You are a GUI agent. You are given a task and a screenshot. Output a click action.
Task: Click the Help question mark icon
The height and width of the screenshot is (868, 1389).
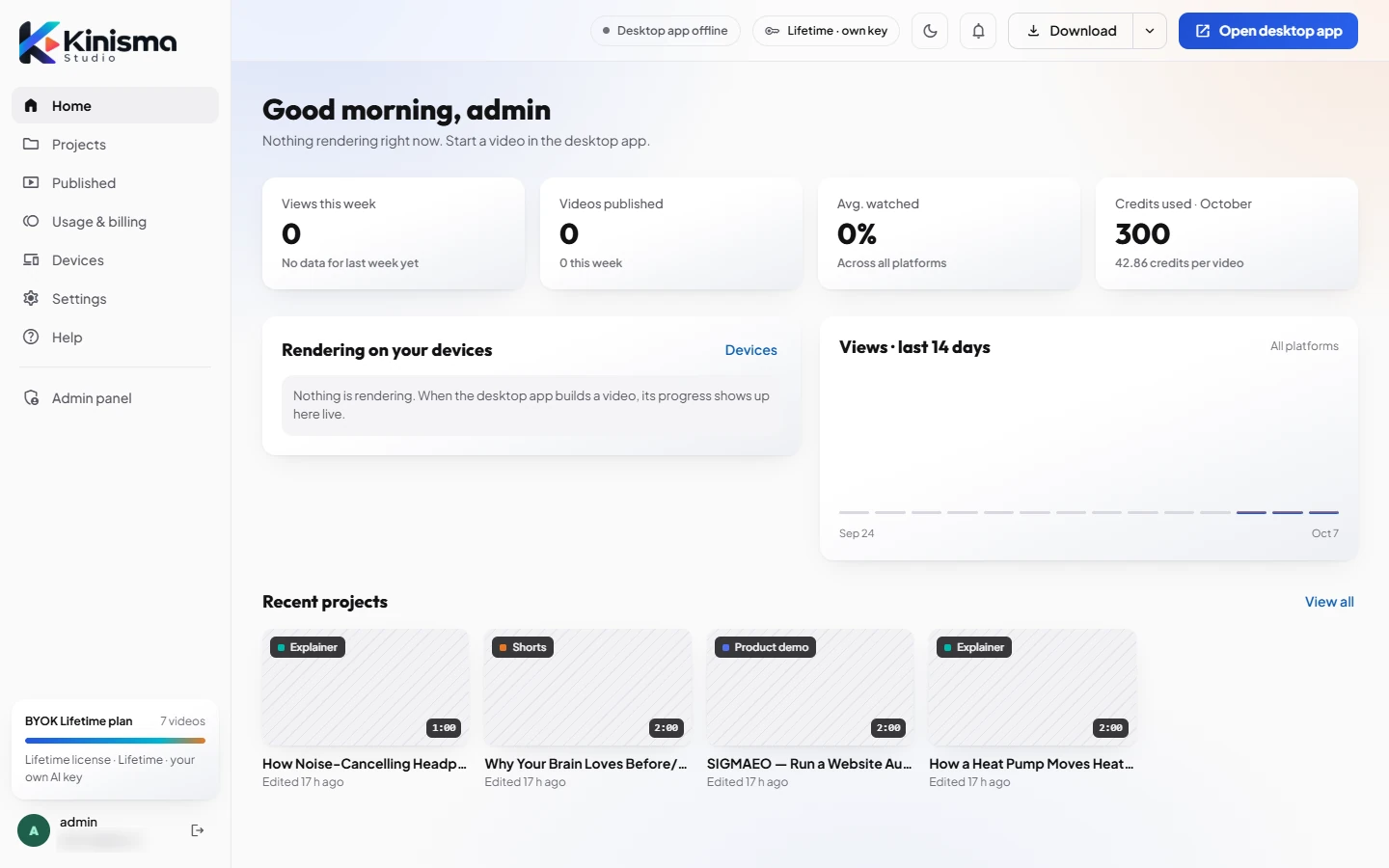pos(31,338)
